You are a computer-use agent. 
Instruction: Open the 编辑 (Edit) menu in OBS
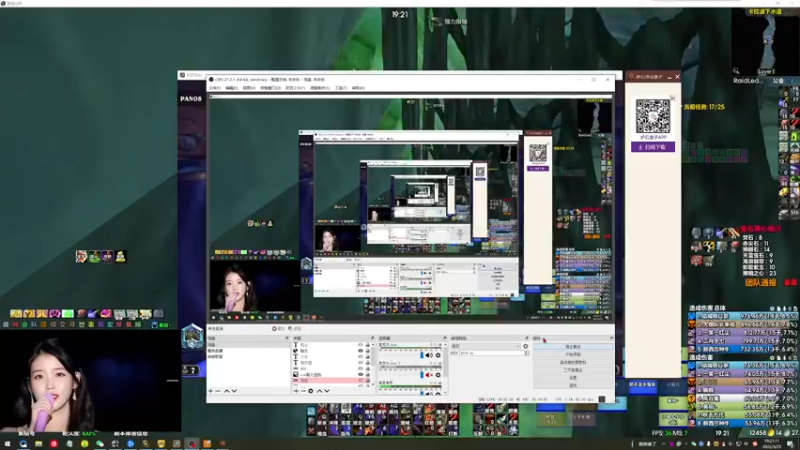coord(231,88)
